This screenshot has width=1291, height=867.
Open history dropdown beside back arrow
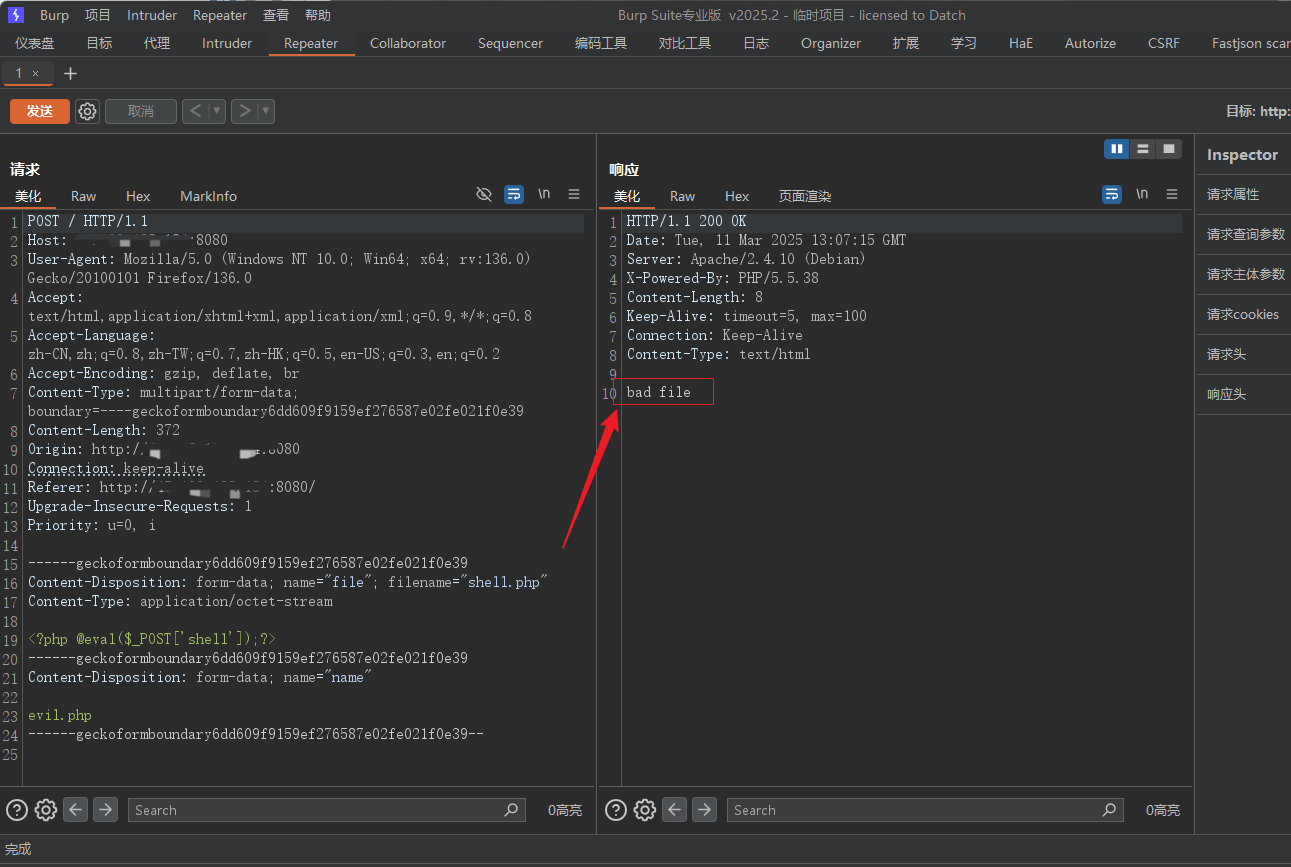[x=217, y=111]
